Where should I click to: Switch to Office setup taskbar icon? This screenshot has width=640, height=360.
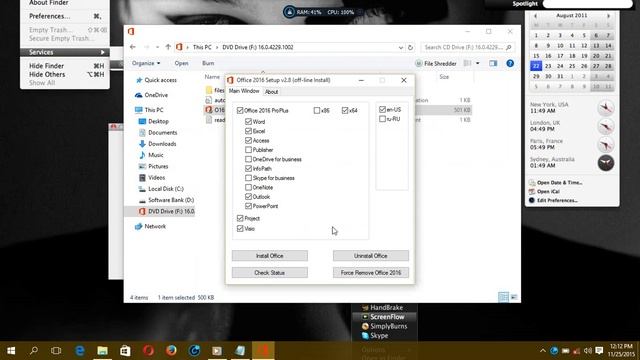pos(263,351)
